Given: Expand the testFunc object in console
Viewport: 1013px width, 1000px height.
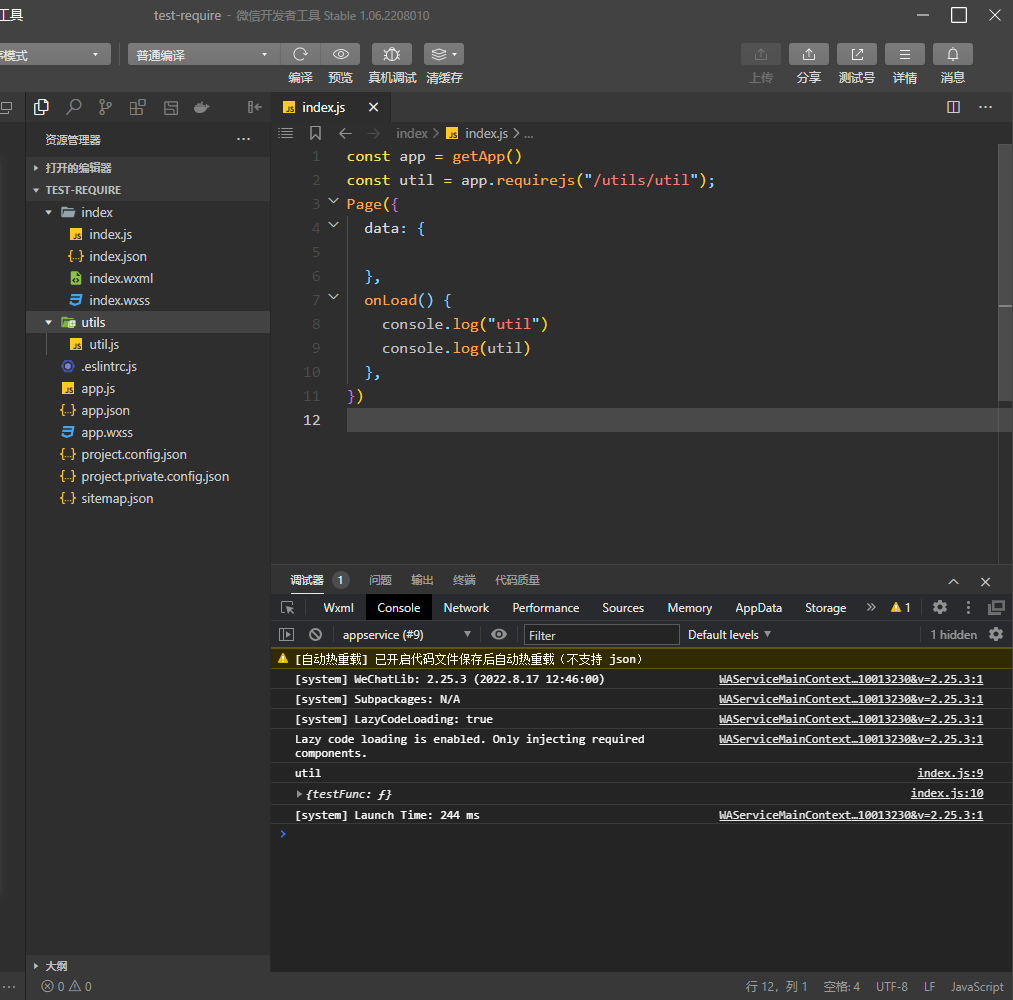Looking at the screenshot, I should 299,794.
